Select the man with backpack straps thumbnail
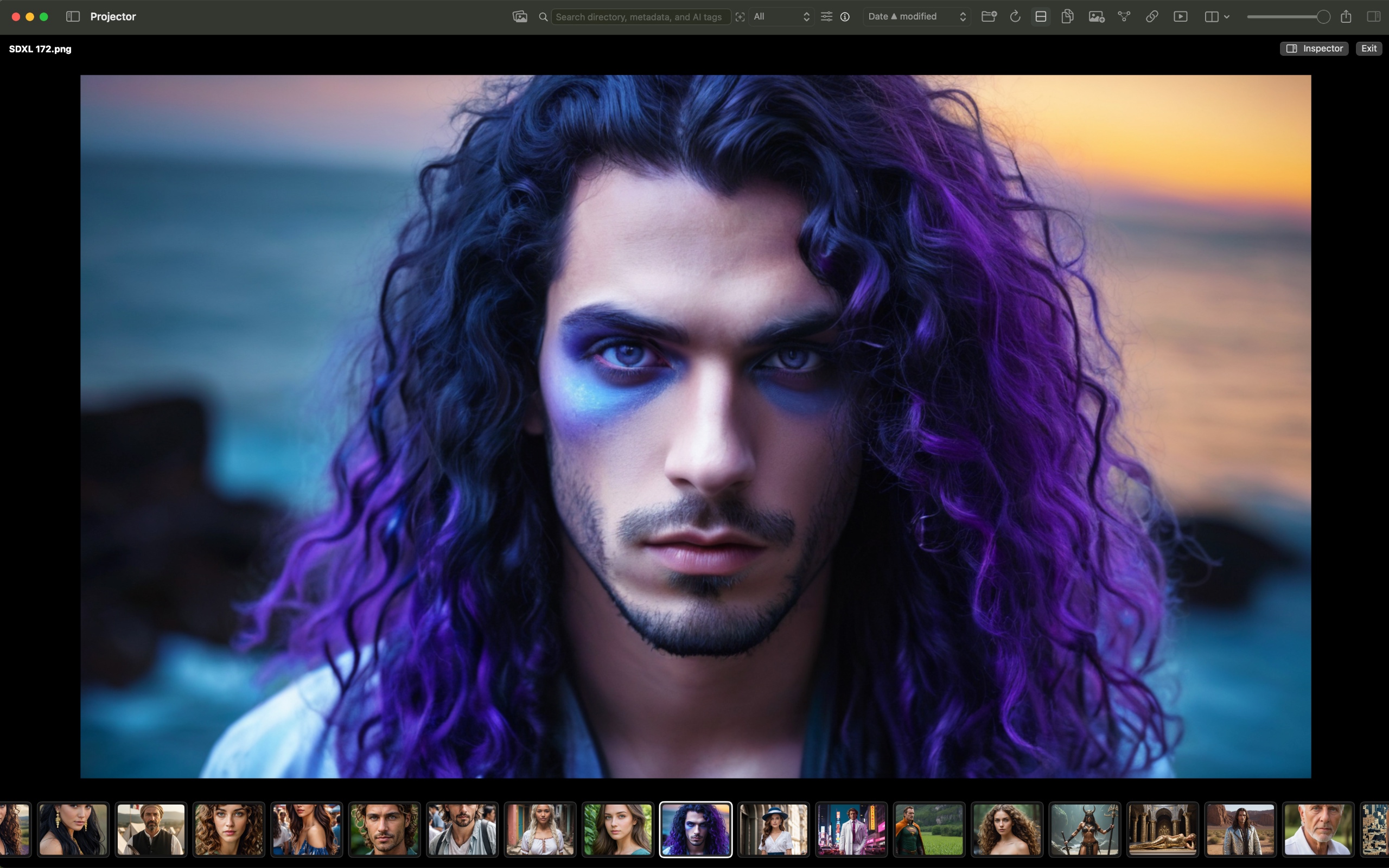 (x=462, y=829)
